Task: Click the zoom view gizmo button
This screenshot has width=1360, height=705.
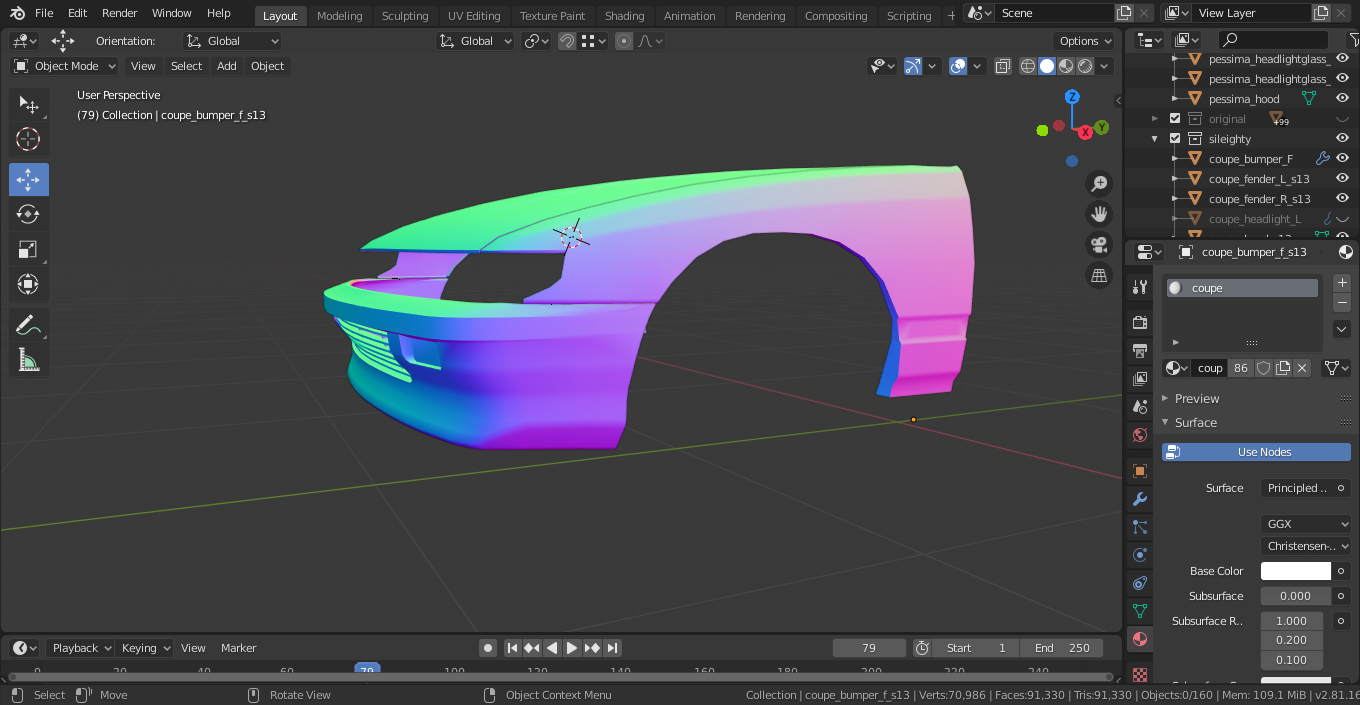Action: click(x=1099, y=184)
